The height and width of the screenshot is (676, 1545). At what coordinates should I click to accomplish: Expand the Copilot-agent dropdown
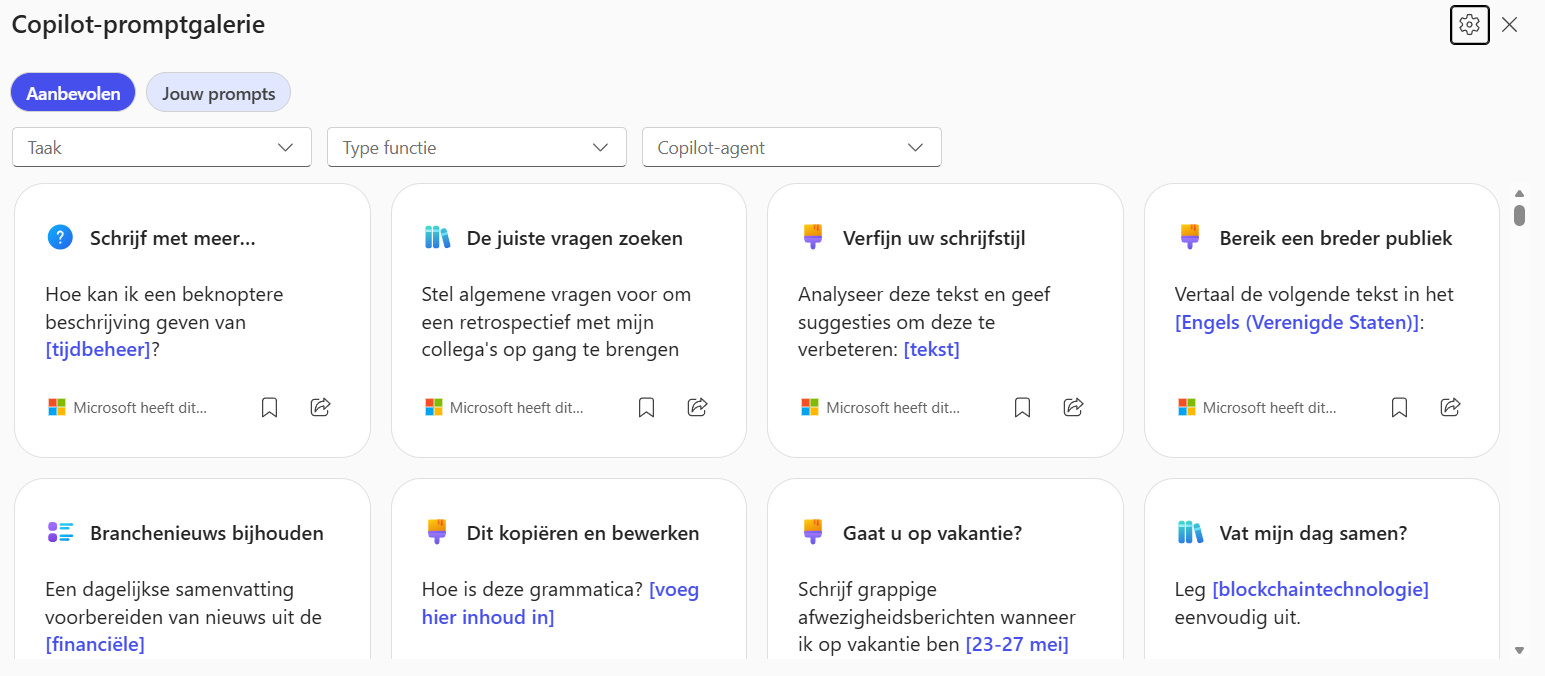791,147
